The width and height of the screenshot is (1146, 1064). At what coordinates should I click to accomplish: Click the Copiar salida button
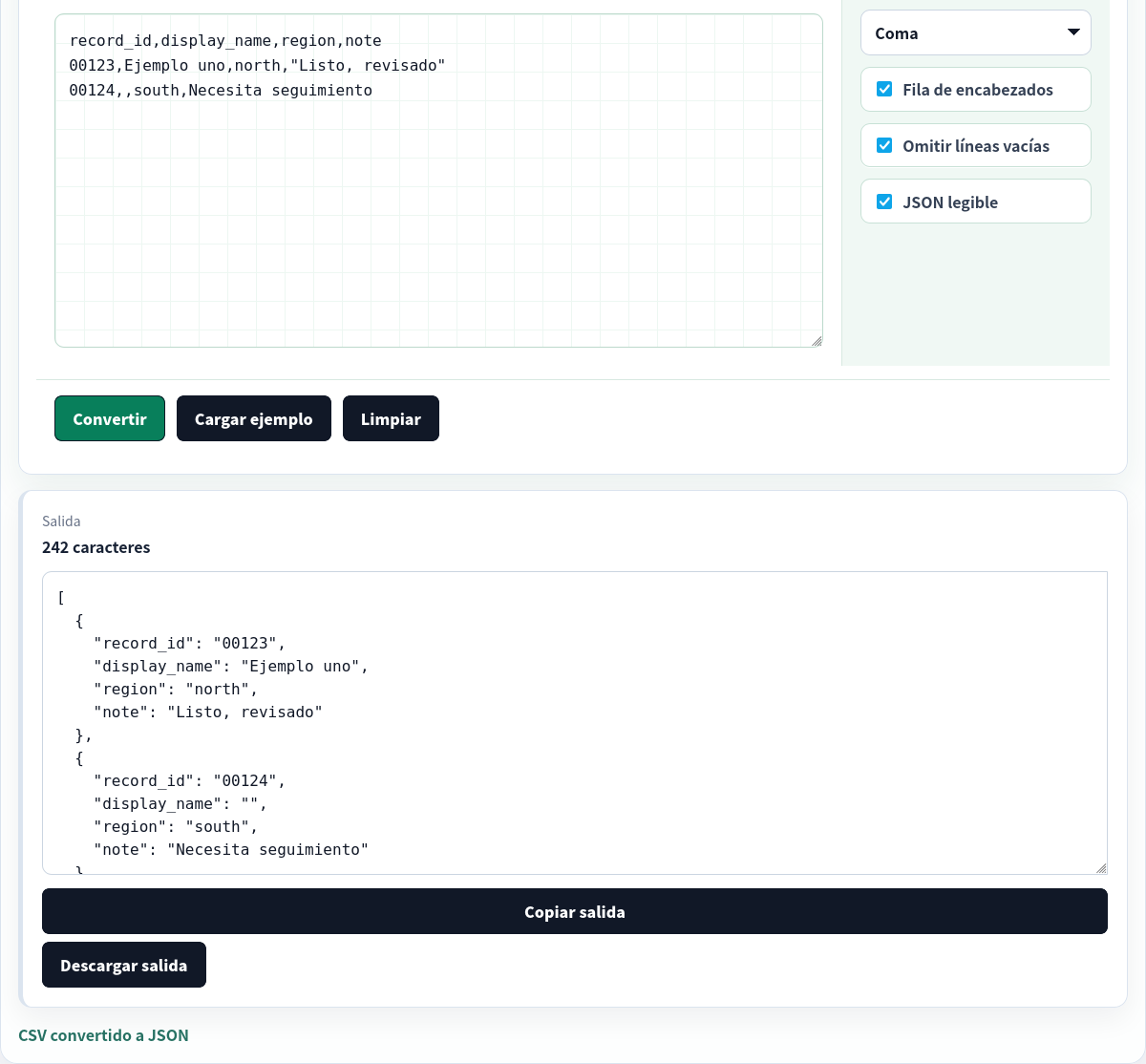click(x=575, y=911)
